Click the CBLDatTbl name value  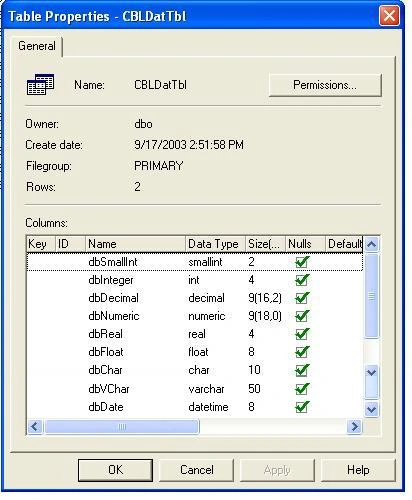pos(160,85)
